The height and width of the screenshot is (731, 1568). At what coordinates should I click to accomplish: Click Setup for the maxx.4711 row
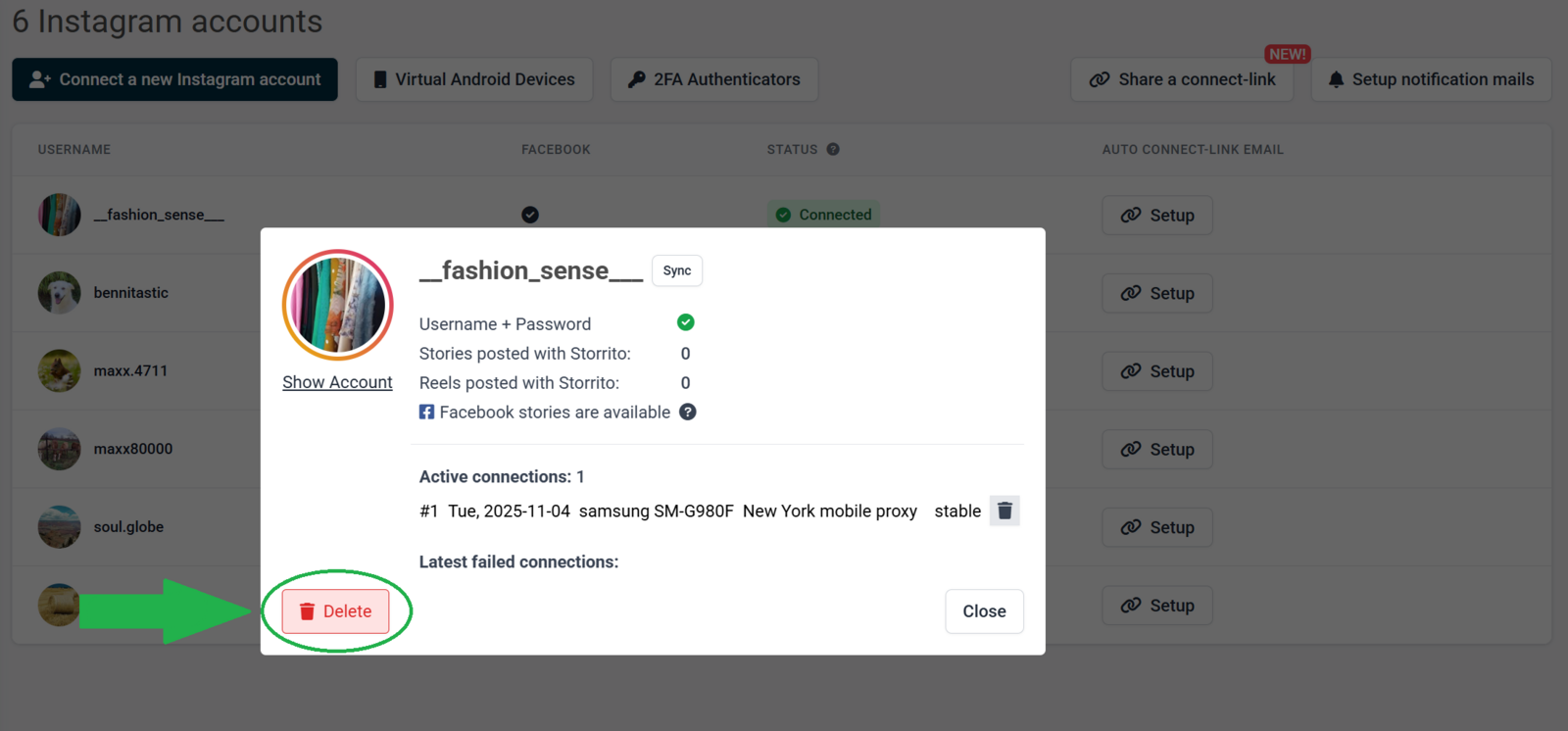click(1157, 371)
